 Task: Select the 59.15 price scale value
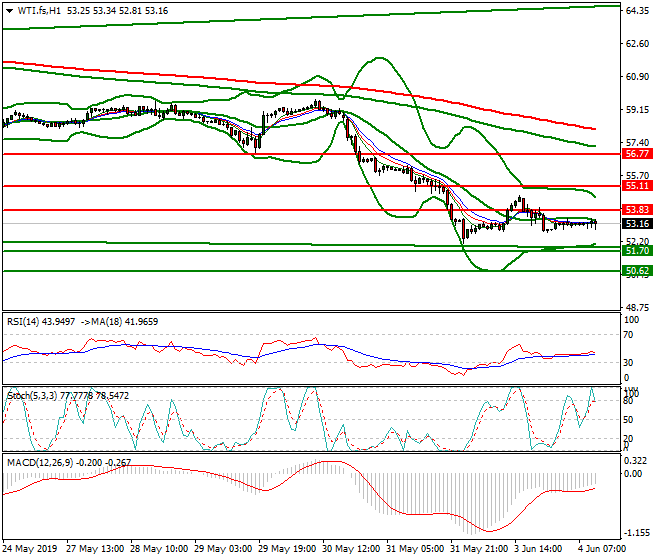[637, 109]
